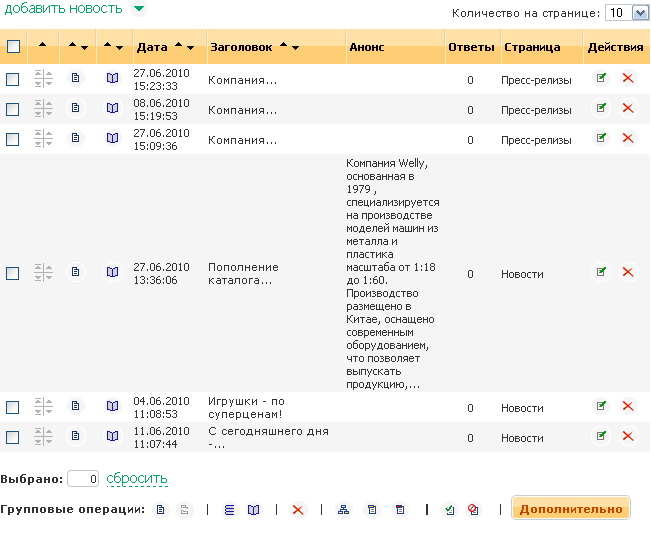Click the 'Страница' column header

[x=532, y=47]
